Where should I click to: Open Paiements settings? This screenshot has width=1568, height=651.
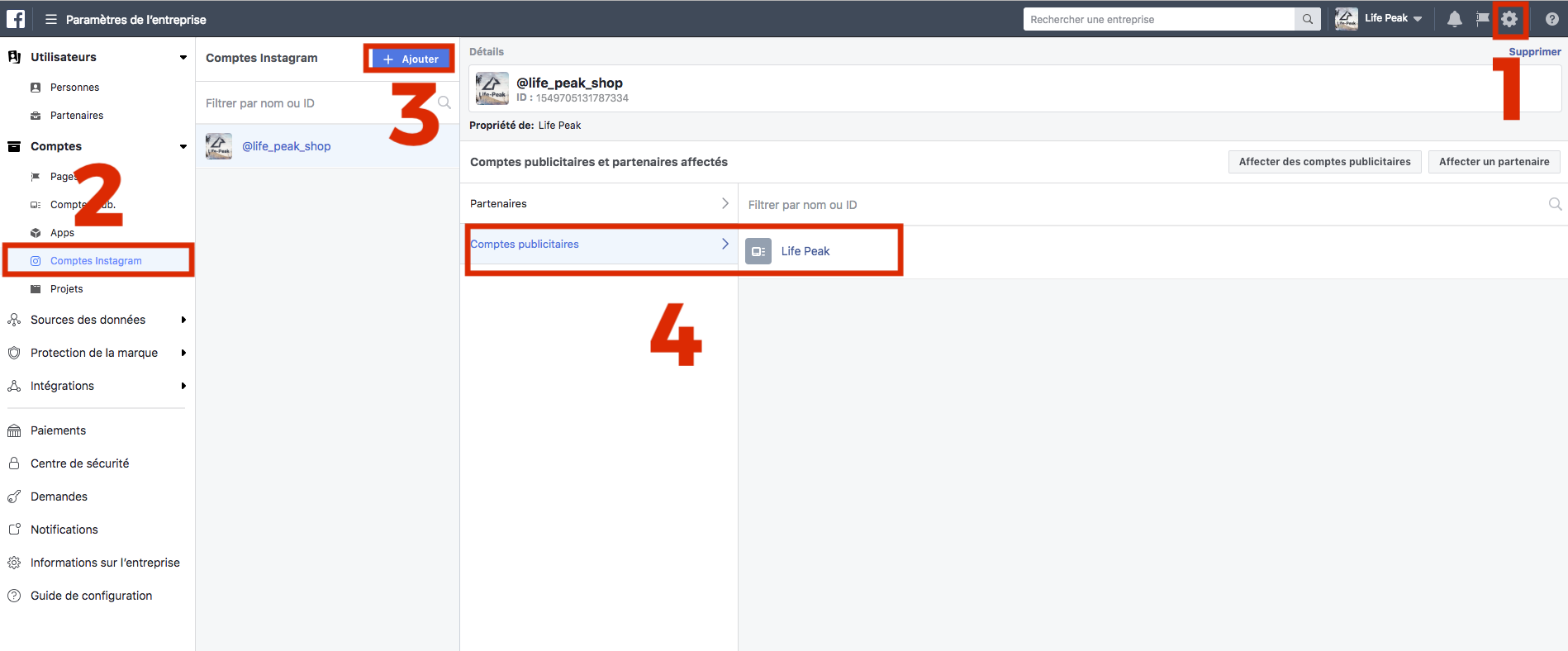(58, 430)
